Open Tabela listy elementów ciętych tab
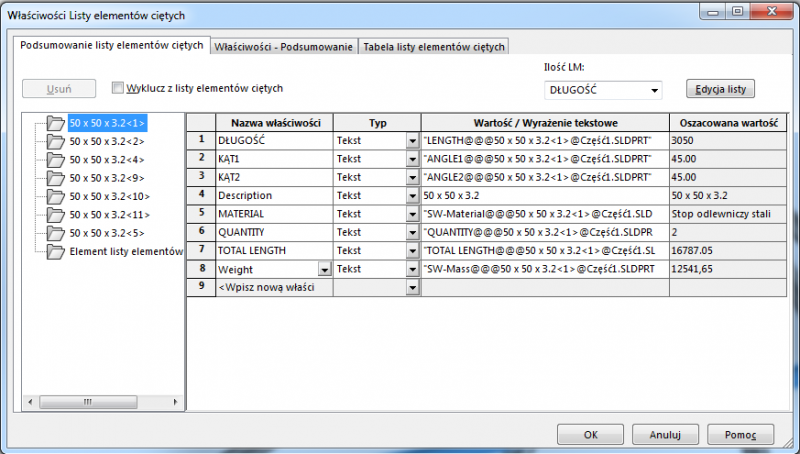The width and height of the screenshot is (800, 454). click(x=434, y=46)
